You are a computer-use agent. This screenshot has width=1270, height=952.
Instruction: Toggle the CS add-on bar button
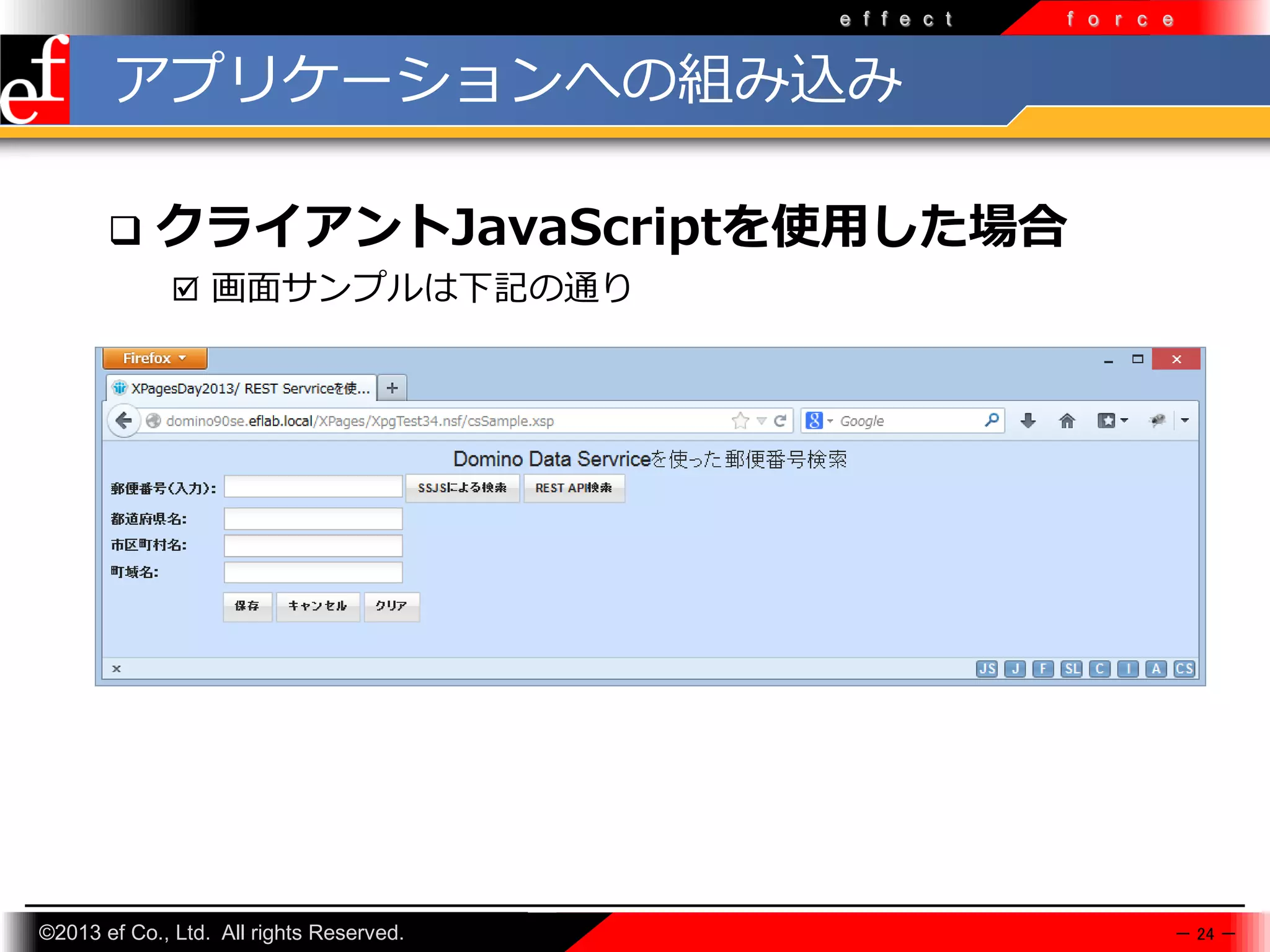(x=1184, y=669)
